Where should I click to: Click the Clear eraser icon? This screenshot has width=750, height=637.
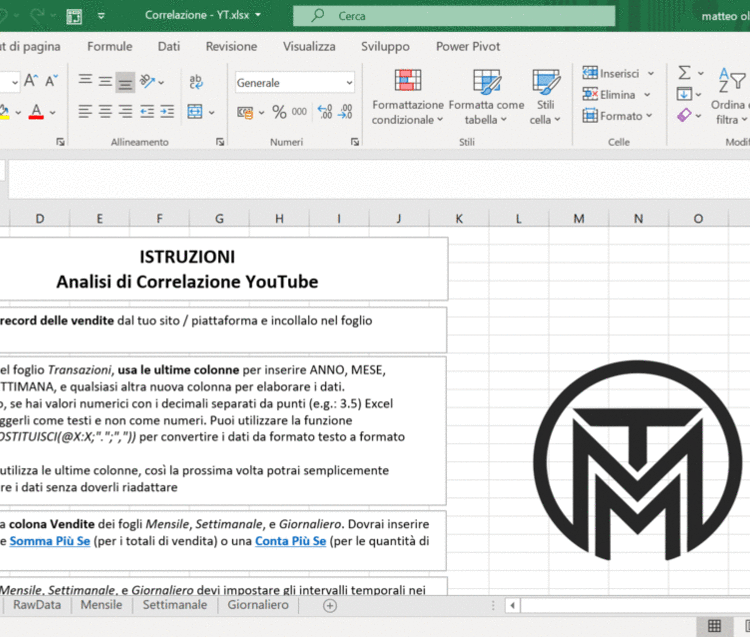684,115
